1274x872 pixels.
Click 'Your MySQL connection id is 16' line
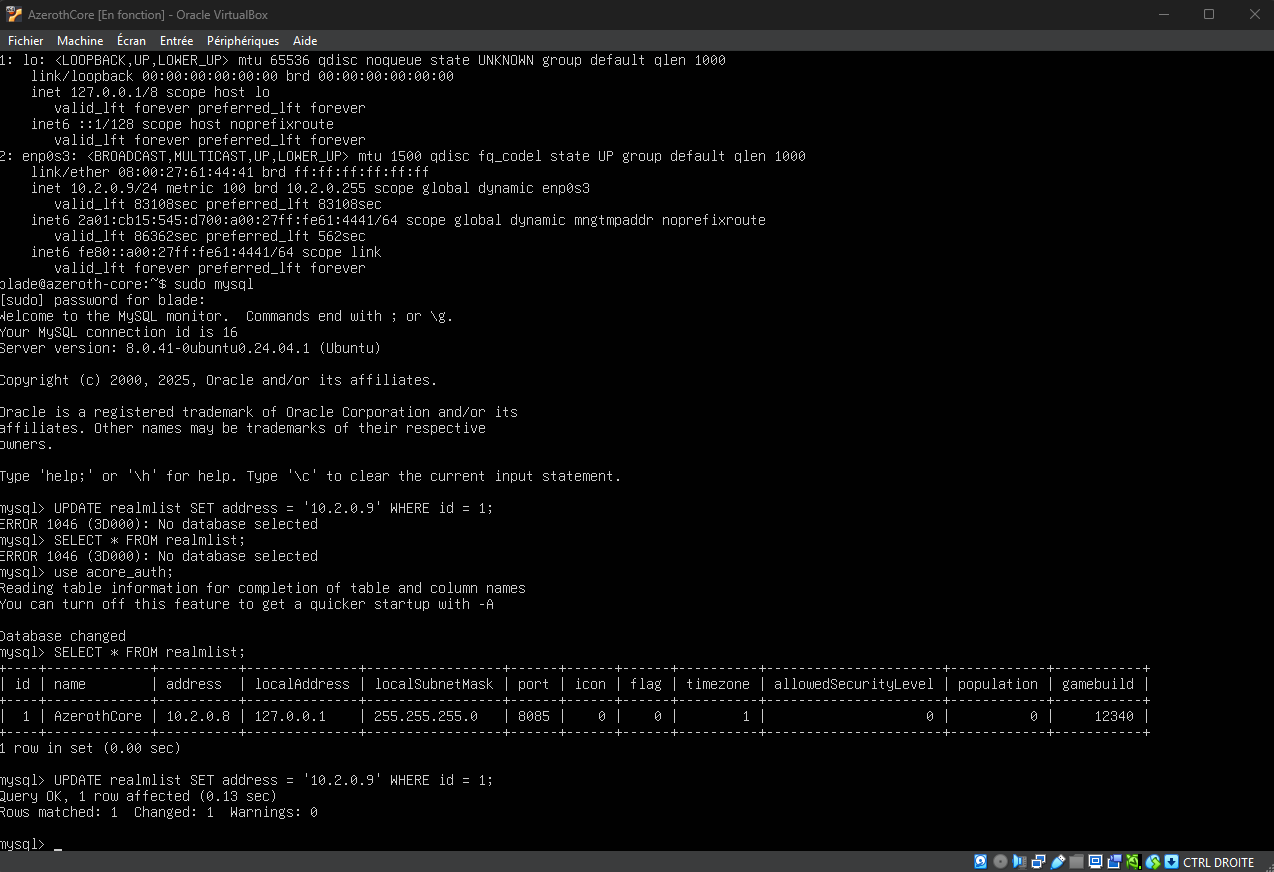click(x=119, y=332)
